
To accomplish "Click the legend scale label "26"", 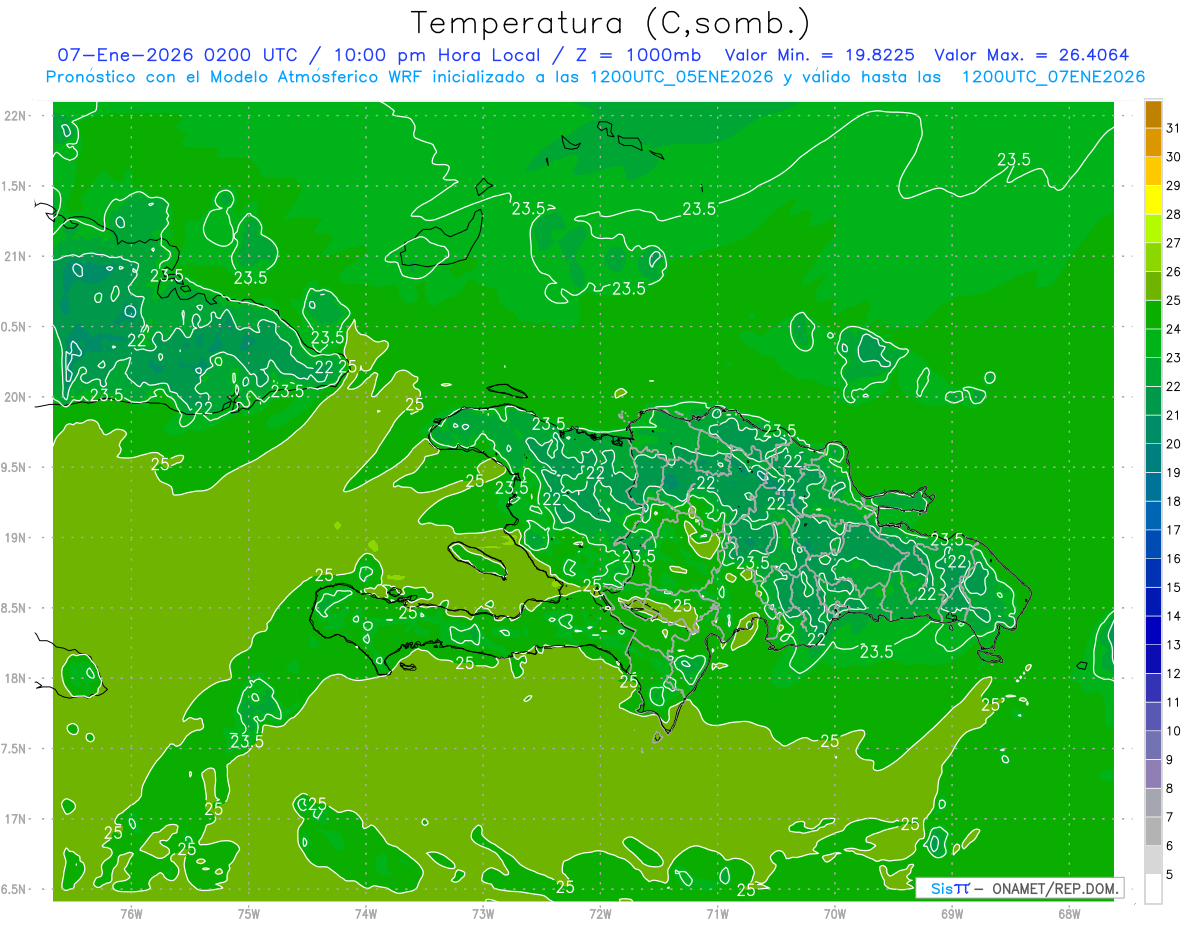I will [1174, 271].
